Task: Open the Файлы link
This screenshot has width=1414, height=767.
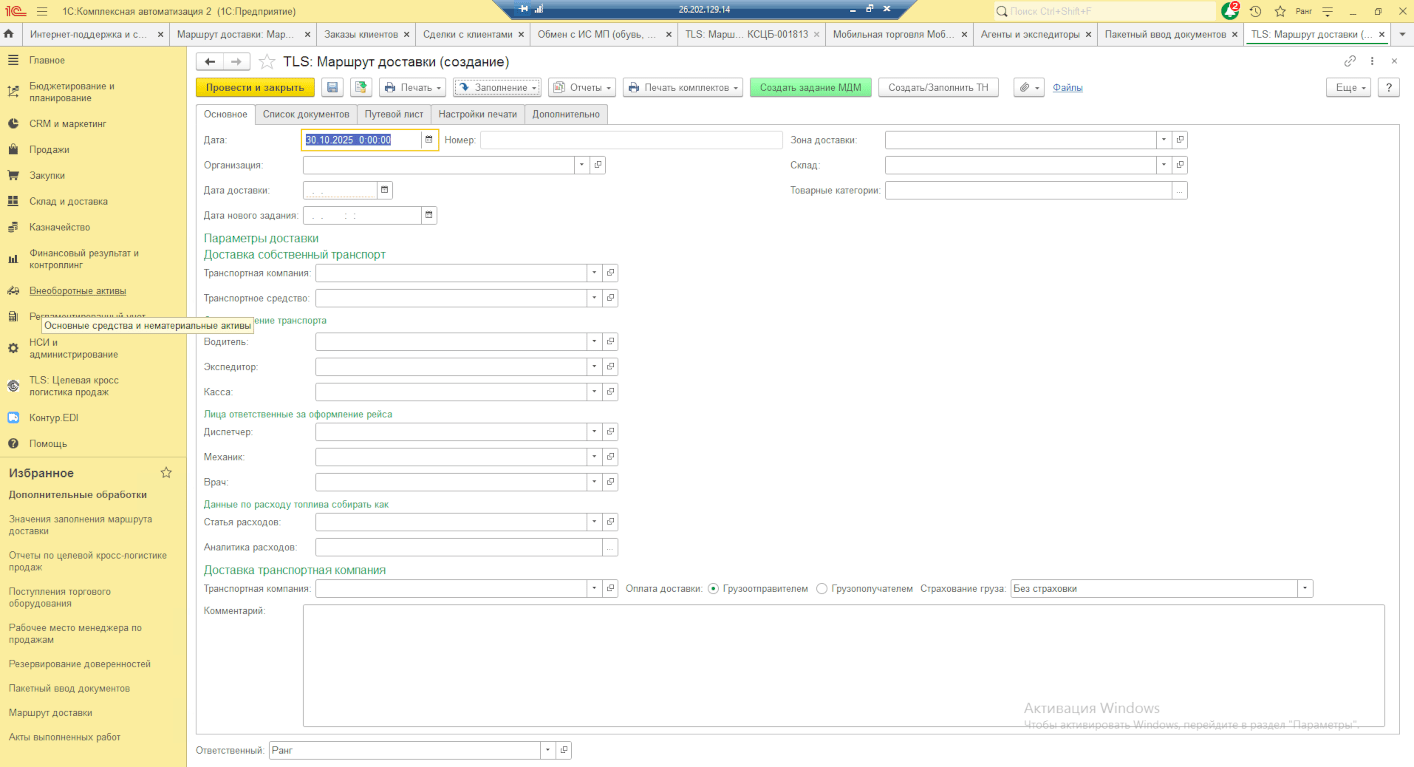Action: click(1067, 88)
